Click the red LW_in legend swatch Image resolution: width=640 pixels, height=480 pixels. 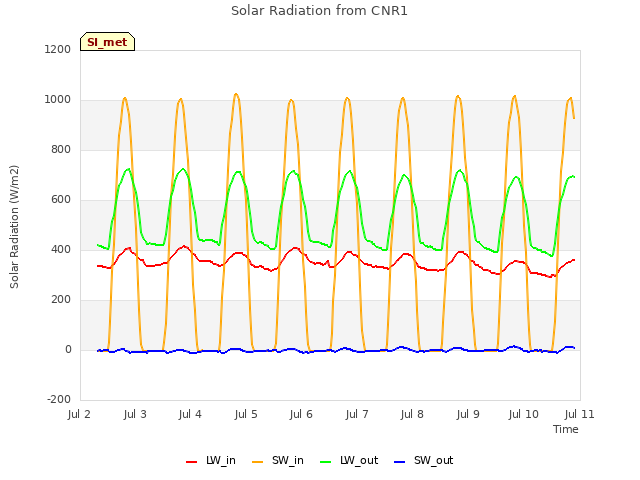point(191,461)
